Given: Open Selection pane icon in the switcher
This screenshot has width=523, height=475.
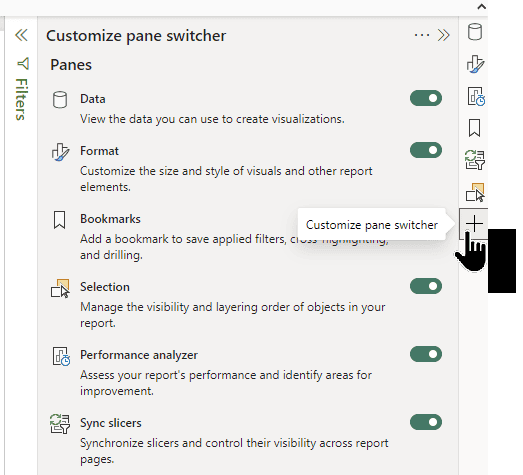Looking at the screenshot, I should tap(475, 192).
